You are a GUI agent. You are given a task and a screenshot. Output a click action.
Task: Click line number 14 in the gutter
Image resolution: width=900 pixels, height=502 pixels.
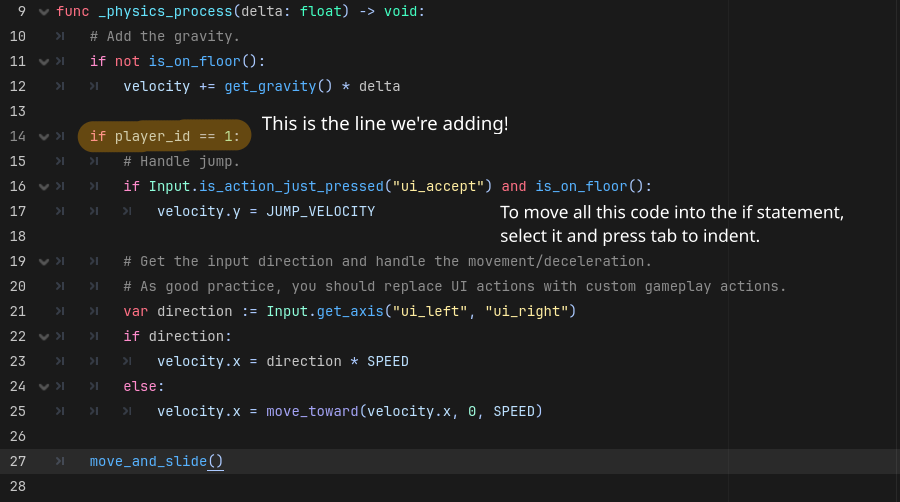[18, 137]
